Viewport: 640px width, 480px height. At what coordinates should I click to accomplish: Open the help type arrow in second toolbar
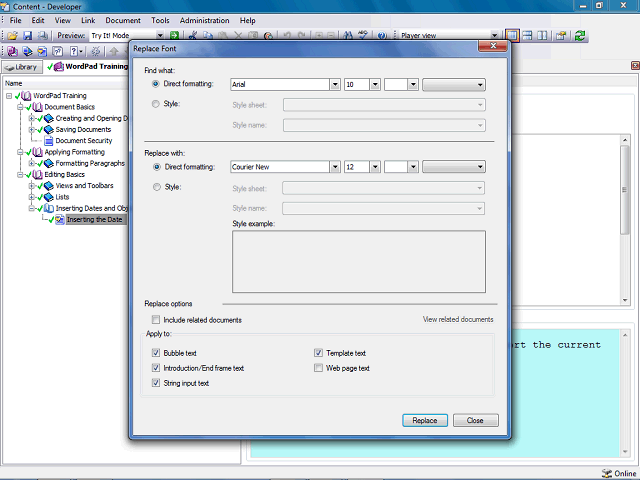click(x=81, y=51)
